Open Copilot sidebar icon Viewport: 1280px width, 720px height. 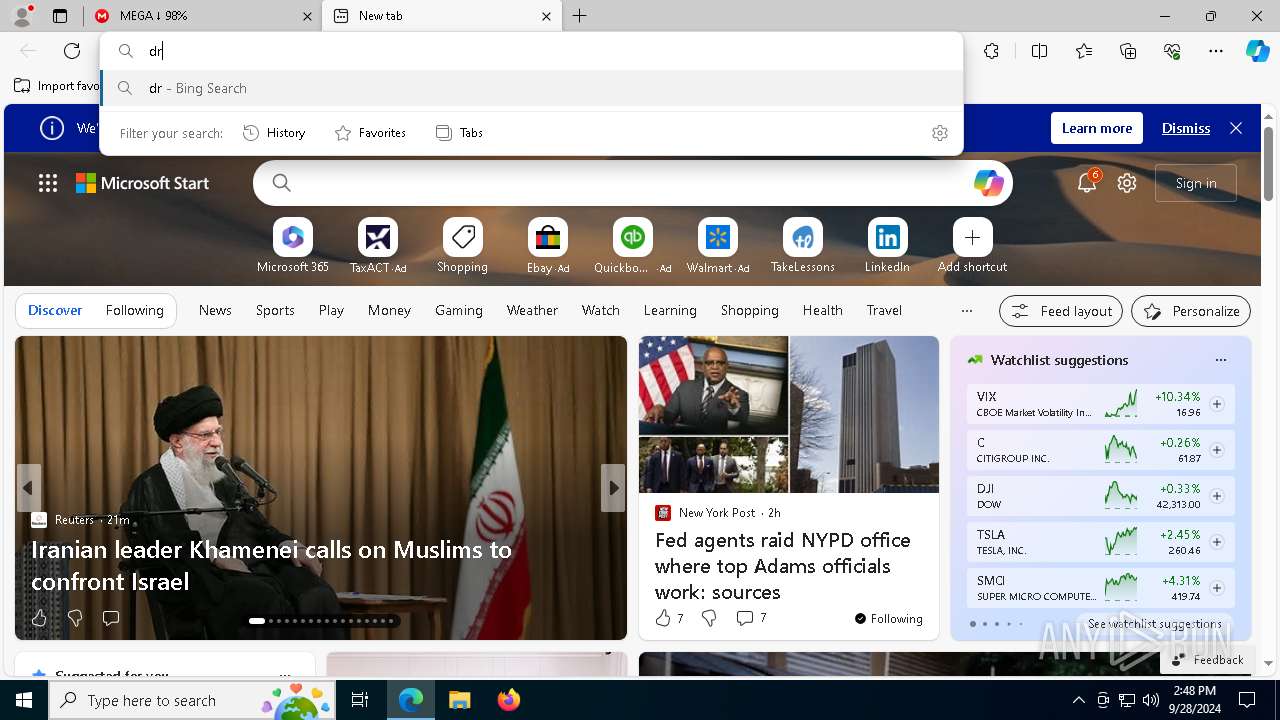click(1257, 51)
